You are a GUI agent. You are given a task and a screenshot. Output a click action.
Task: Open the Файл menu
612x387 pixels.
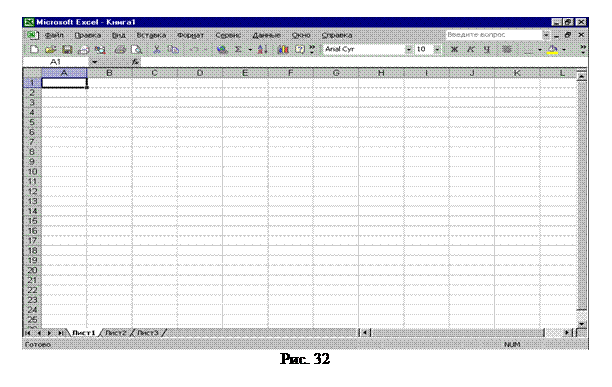[x=54, y=35]
